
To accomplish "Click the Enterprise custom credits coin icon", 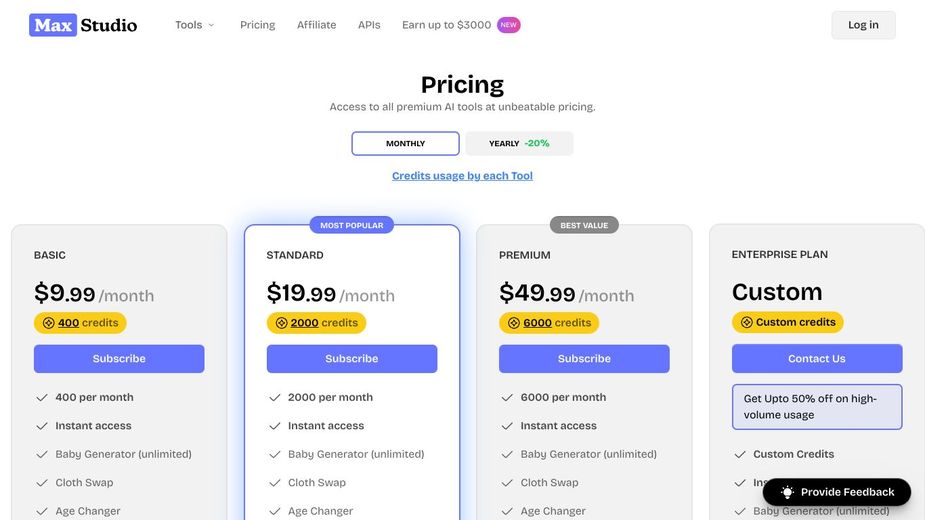I will pos(746,322).
